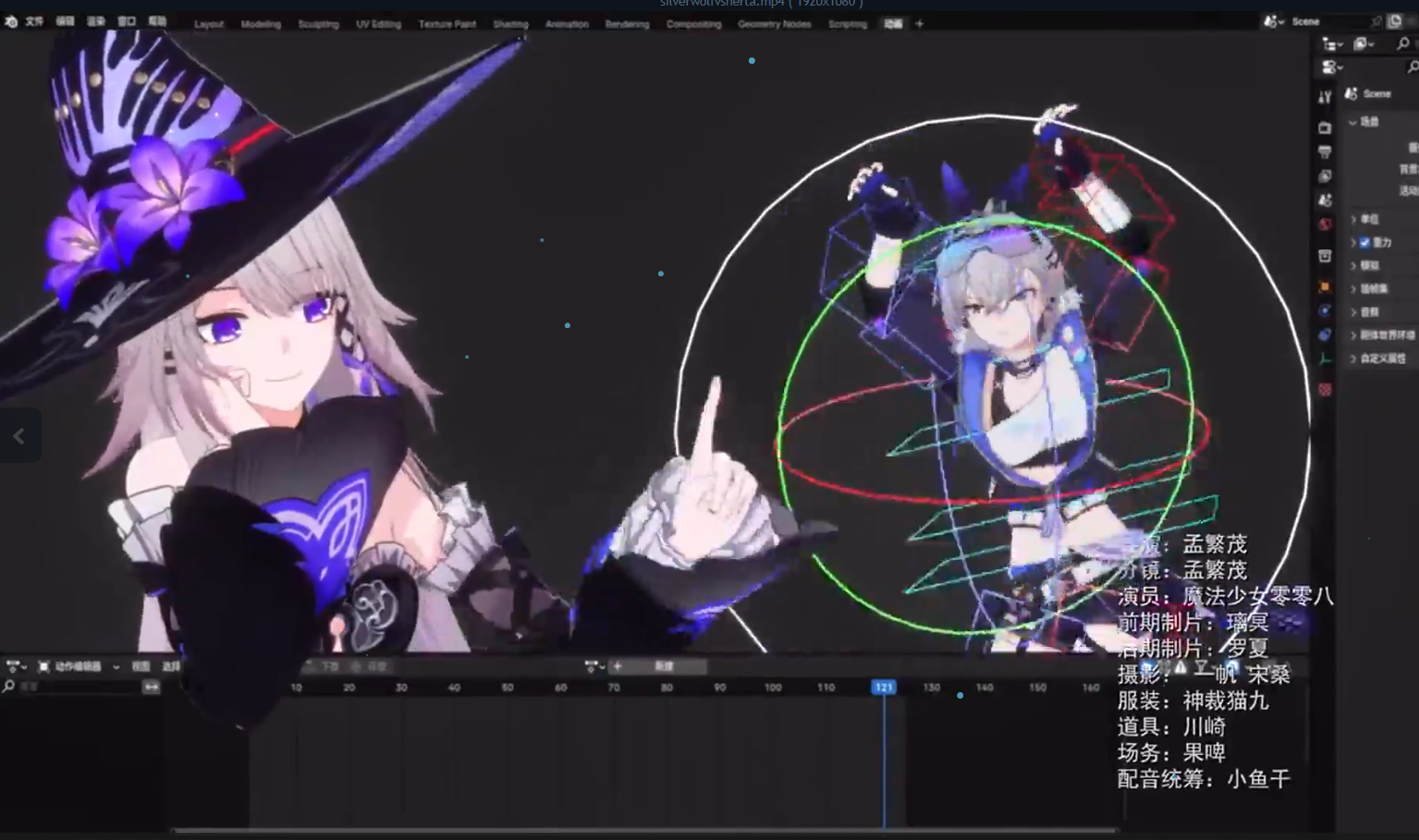Open the outliner editor type dropdown

pyautogui.click(x=1332, y=43)
